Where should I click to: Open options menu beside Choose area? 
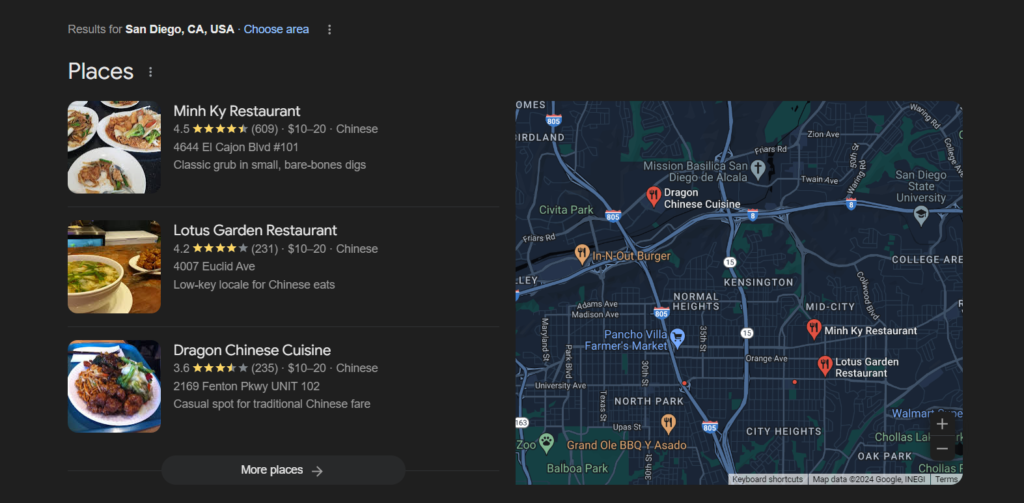coord(329,30)
